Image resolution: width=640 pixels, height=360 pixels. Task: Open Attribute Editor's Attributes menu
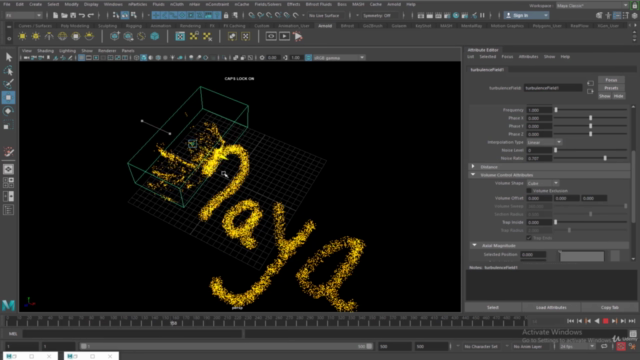pos(528,57)
